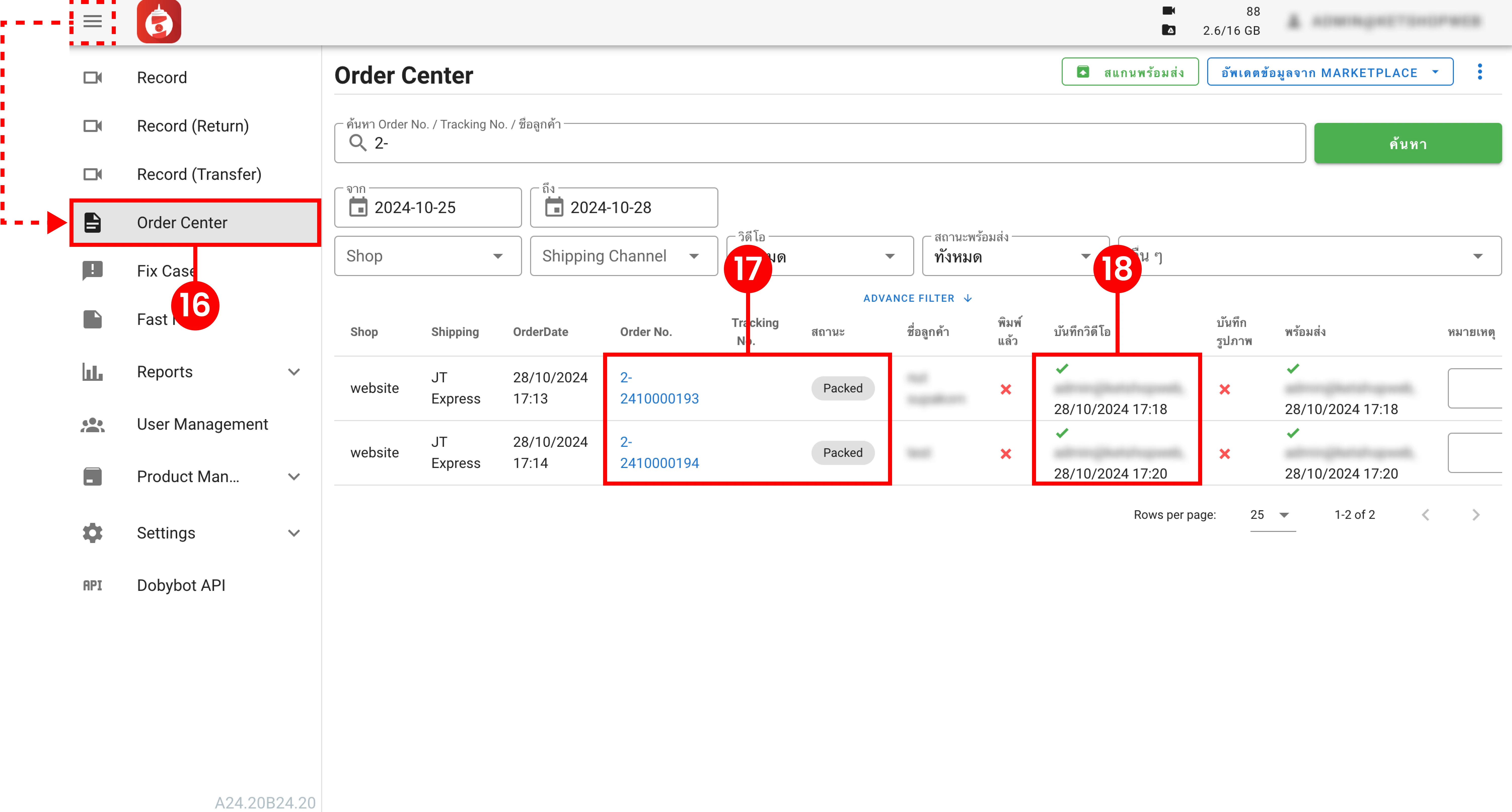
Task: Click the calendar icon in the จาก field
Action: coord(358,207)
